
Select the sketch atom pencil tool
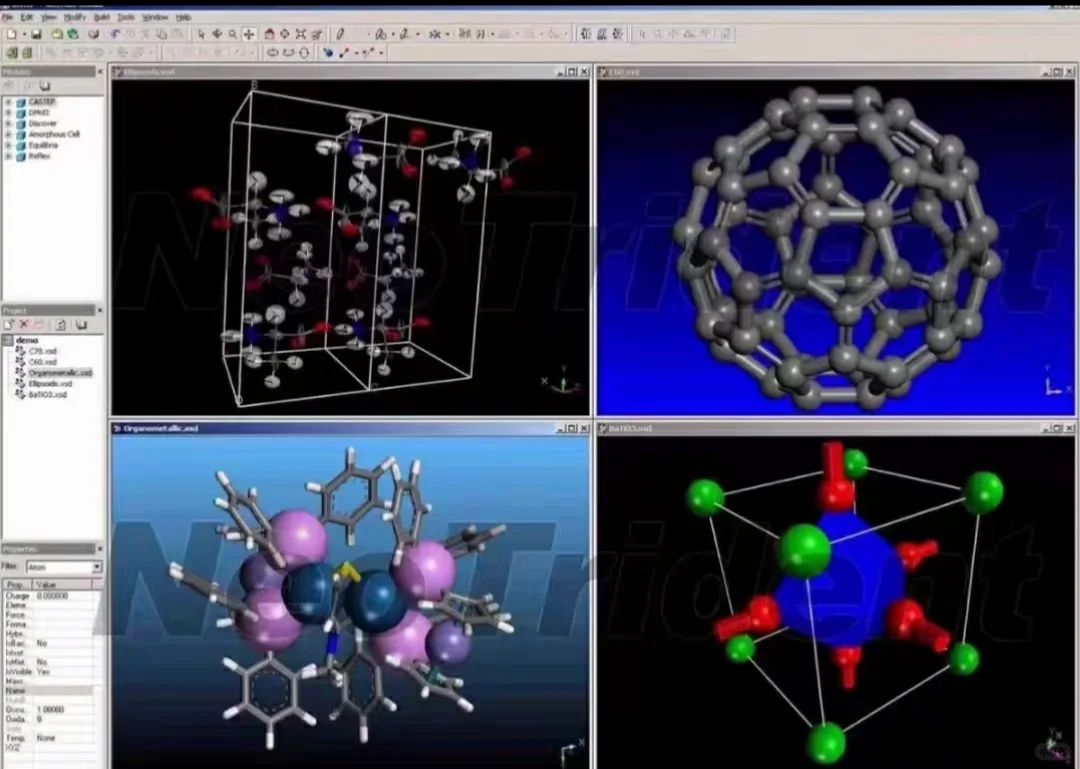point(338,34)
